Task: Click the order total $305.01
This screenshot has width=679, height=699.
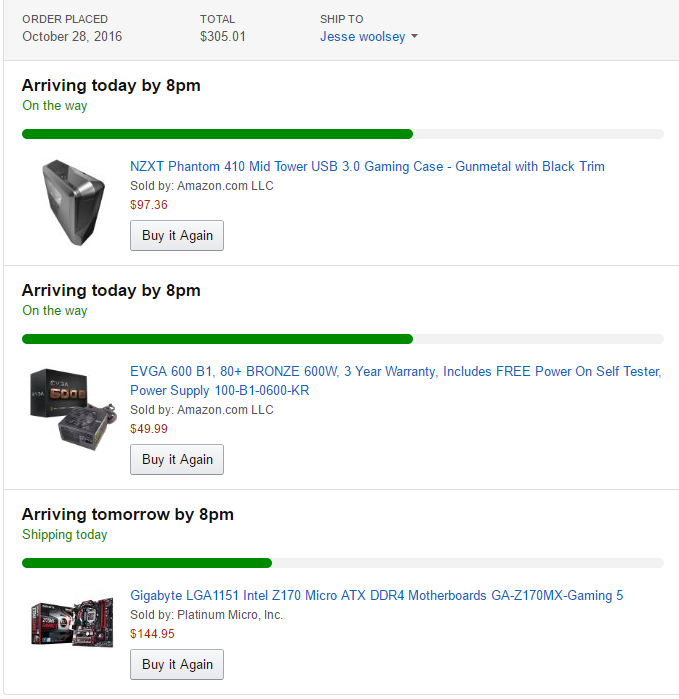Action: click(222, 37)
